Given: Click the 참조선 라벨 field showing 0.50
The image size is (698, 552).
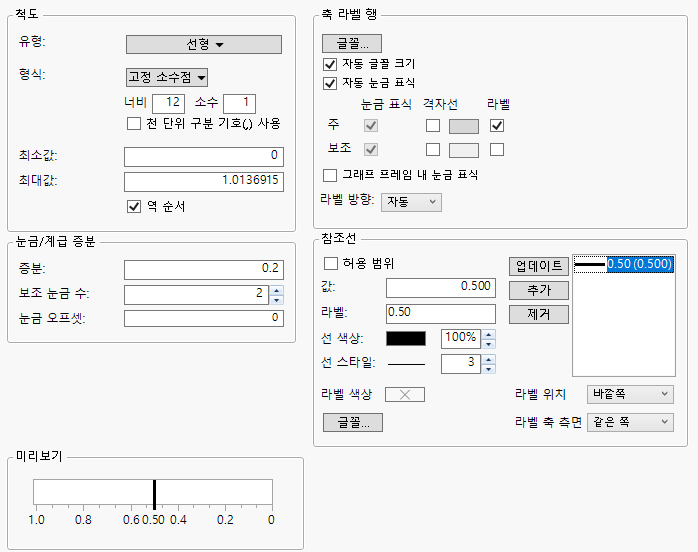Looking at the screenshot, I should click(x=441, y=313).
